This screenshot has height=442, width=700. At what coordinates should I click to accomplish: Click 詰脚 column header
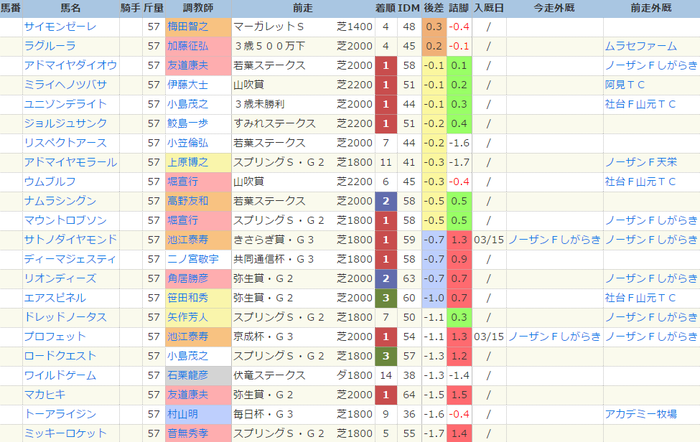(459, 8)
